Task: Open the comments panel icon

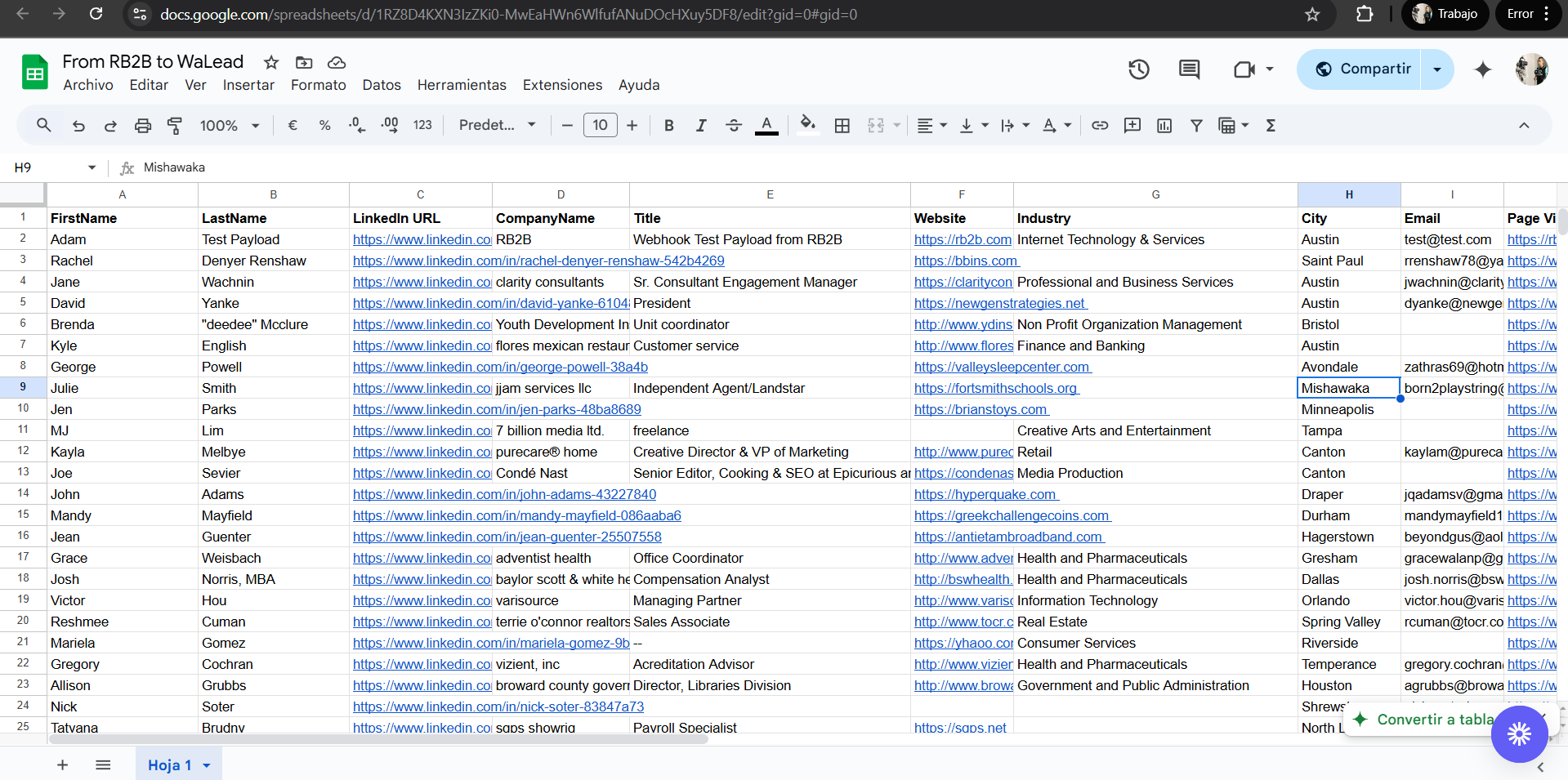Action: click(x=1190, y=69)
